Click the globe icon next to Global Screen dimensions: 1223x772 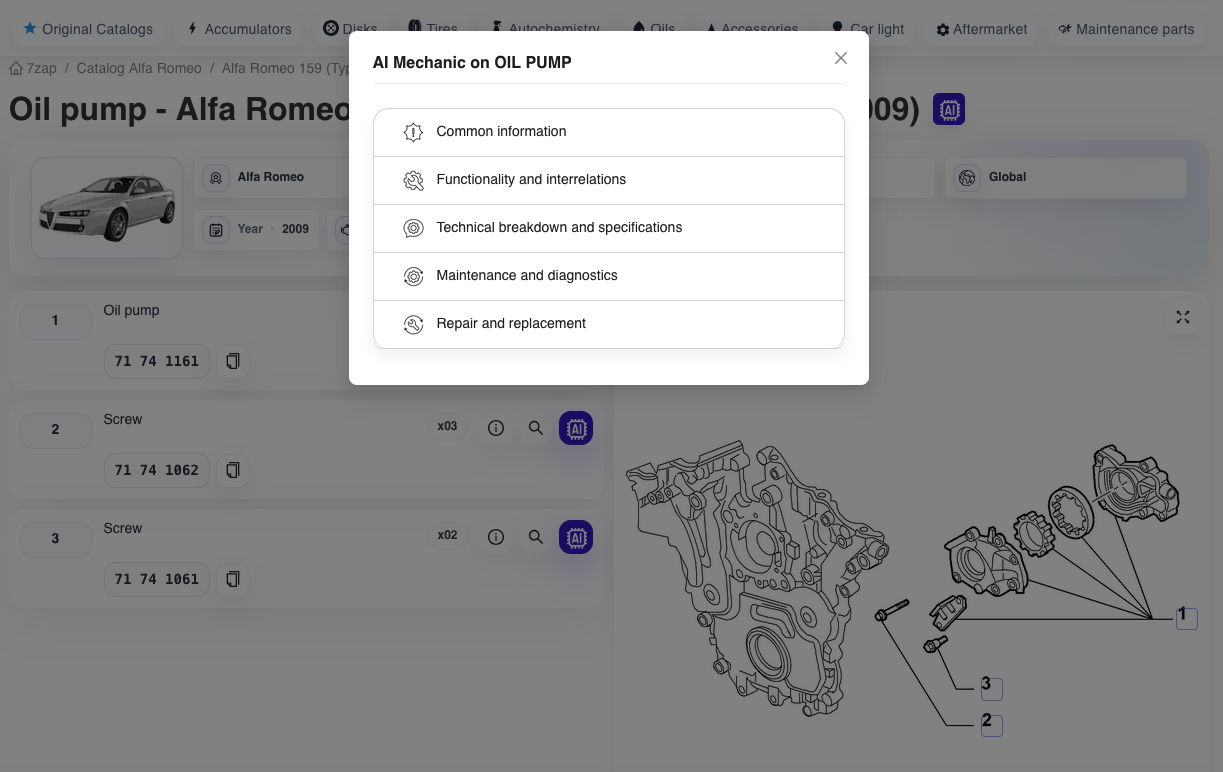click(x=967, y=177)
